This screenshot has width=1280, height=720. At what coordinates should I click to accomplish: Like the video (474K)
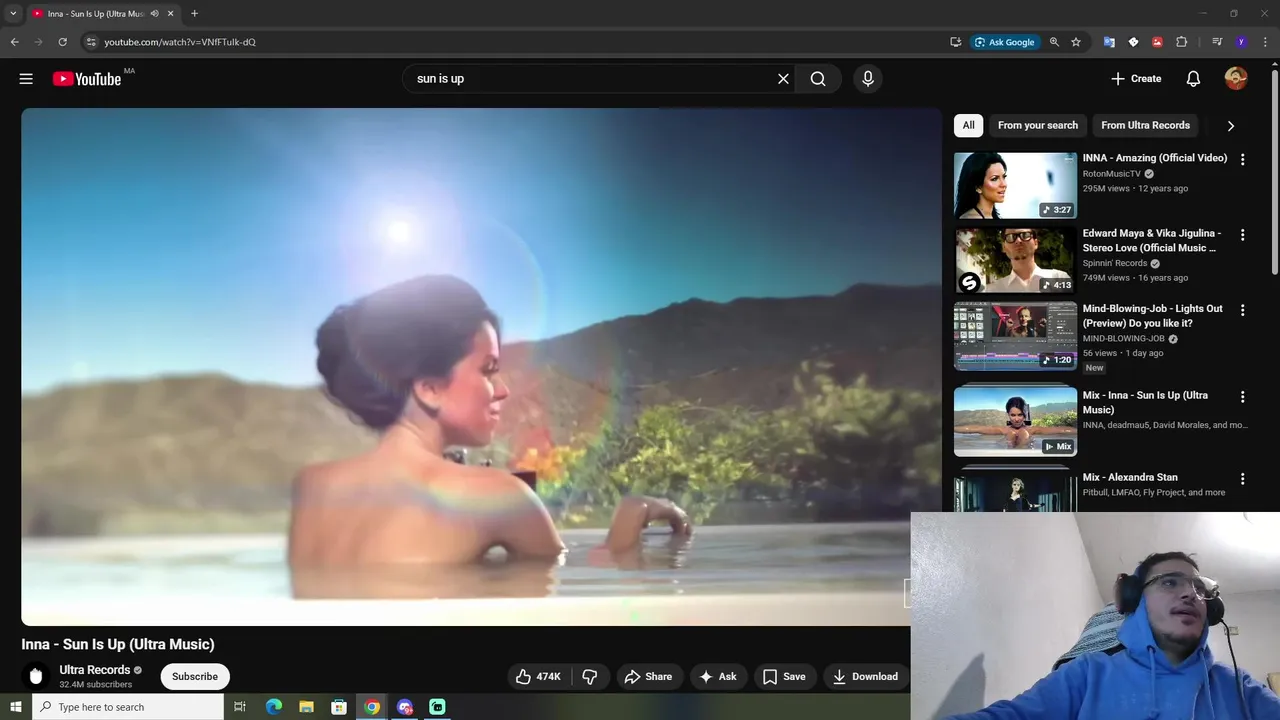click(538, 677)
